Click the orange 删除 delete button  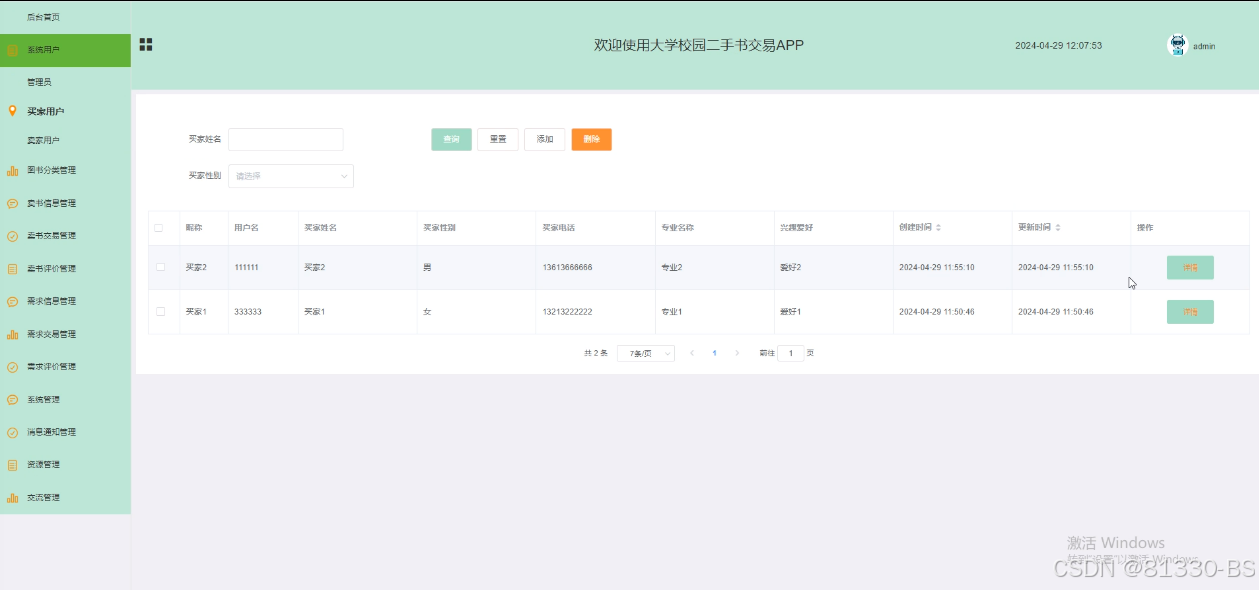pyautogui.click(x=592, y=139)
